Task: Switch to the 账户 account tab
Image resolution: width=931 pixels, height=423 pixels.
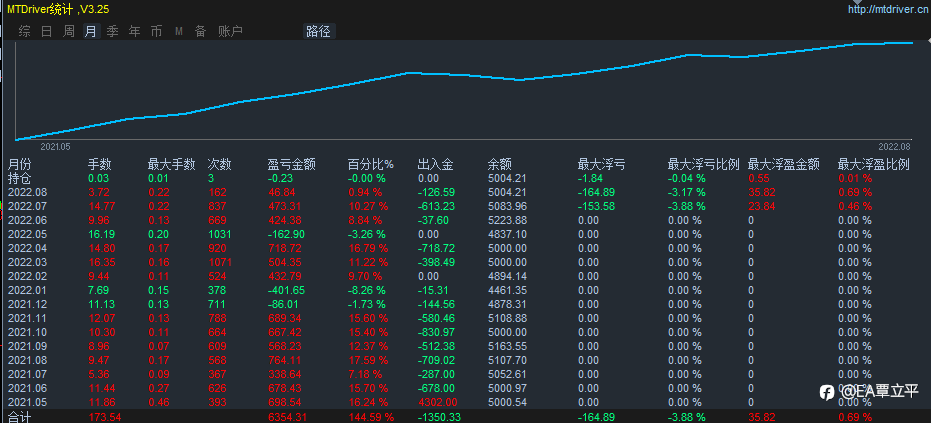Action: (230, 31)
